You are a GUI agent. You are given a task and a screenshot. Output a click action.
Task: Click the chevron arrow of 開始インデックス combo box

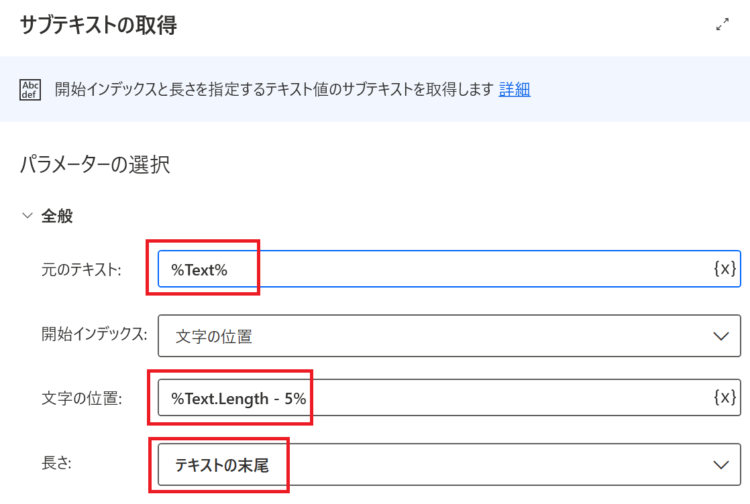(721, 336)
